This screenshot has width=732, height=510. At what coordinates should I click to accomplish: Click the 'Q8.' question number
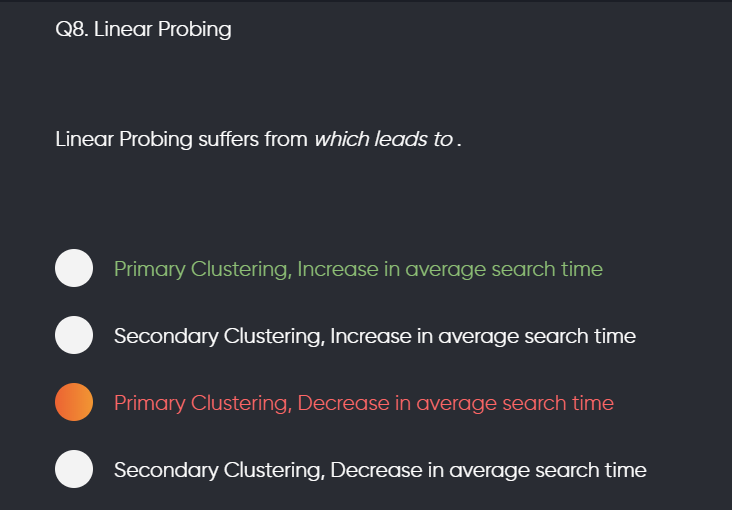[71, 29]
